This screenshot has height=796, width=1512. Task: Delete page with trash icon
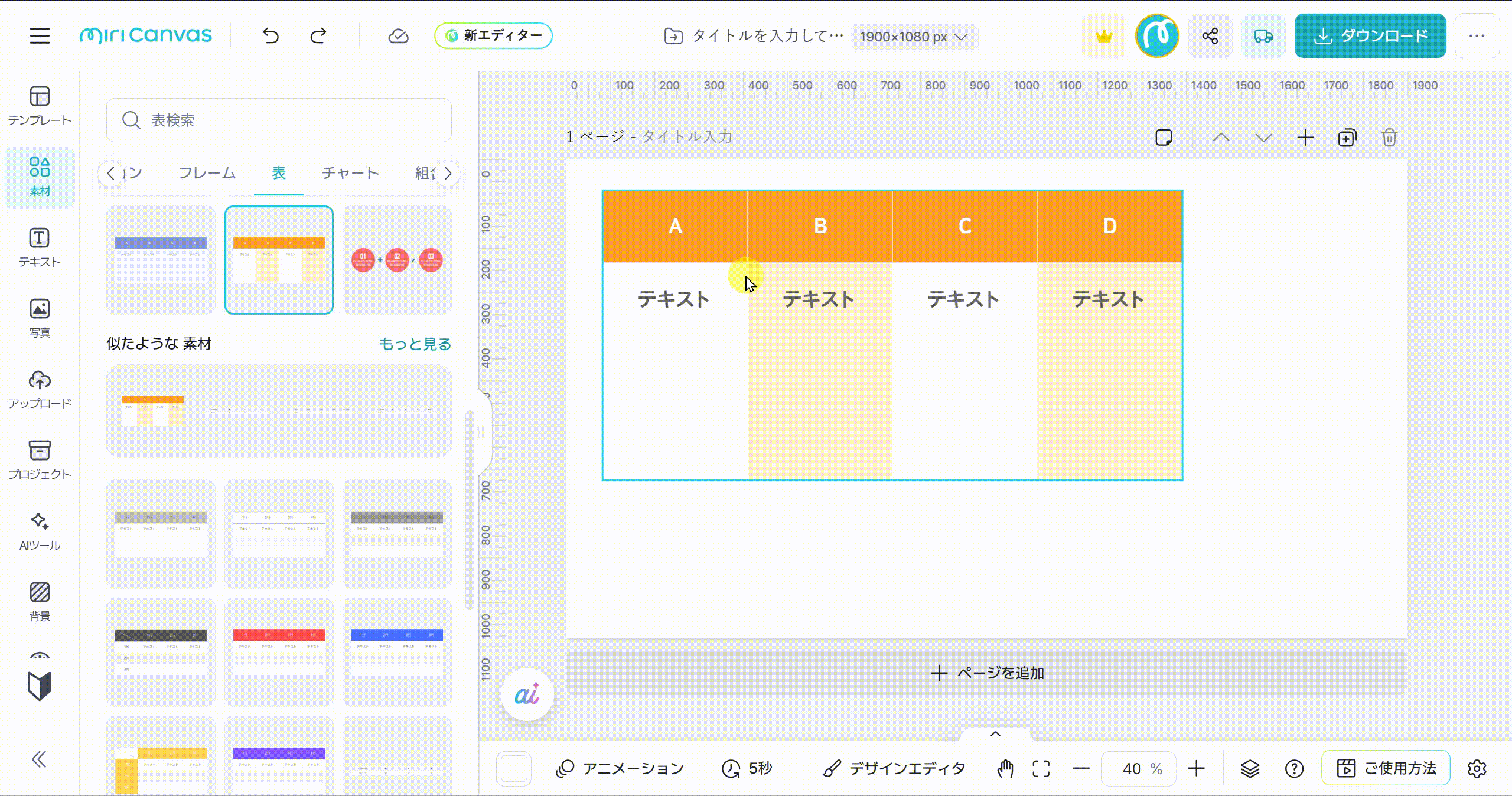(x=1389, y=138)
